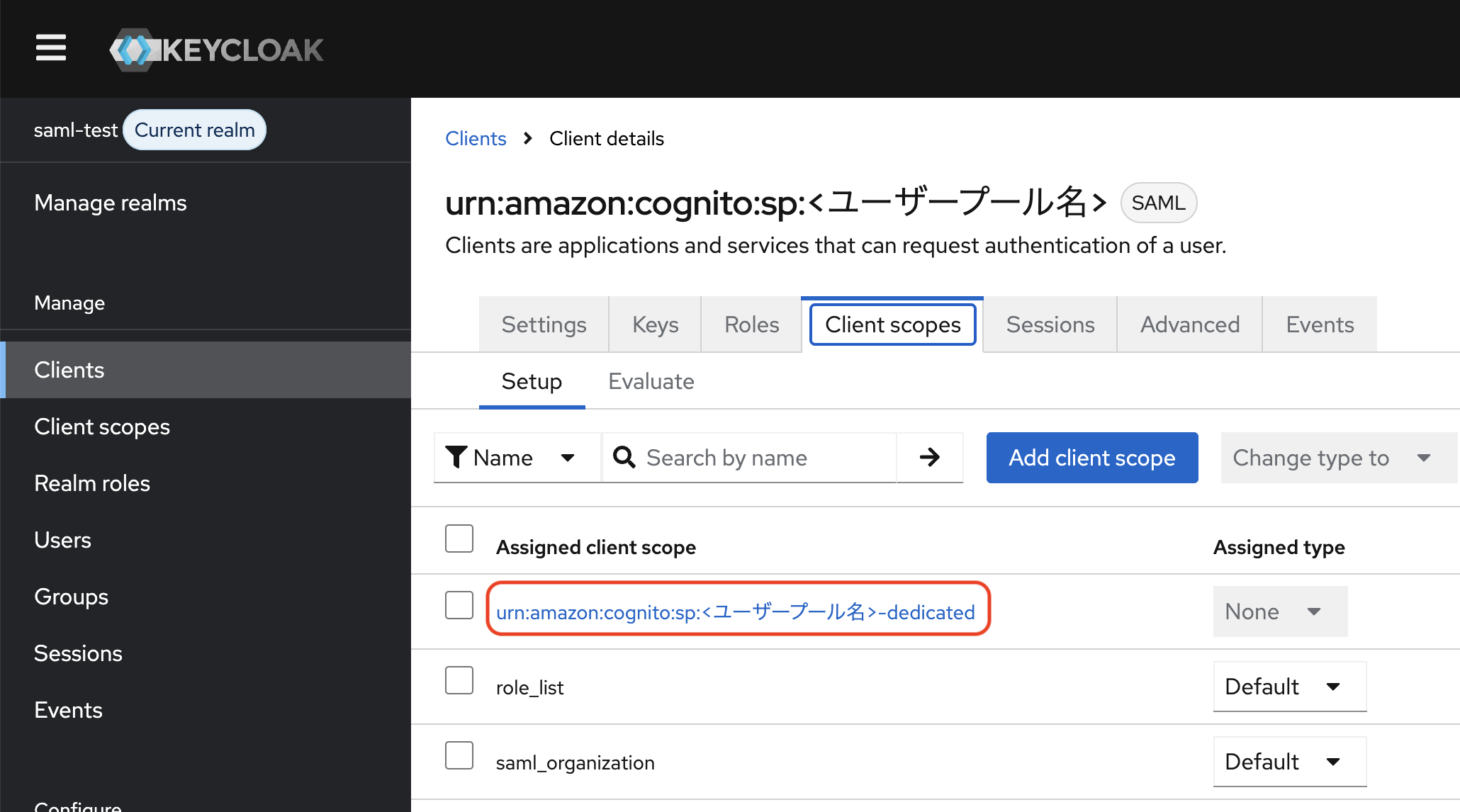1460x812 pixels.
Task: Switch to the Evaluate sub-tab
Action: pyautogui.click(x=651, y=381)
